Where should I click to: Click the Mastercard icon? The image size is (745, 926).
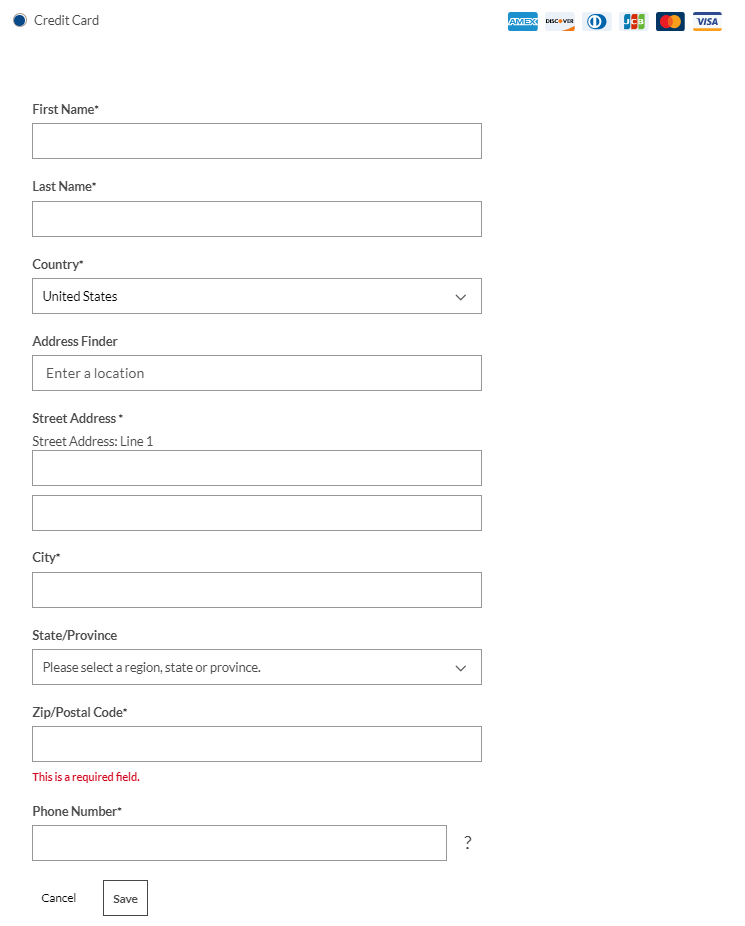point(670,21)
